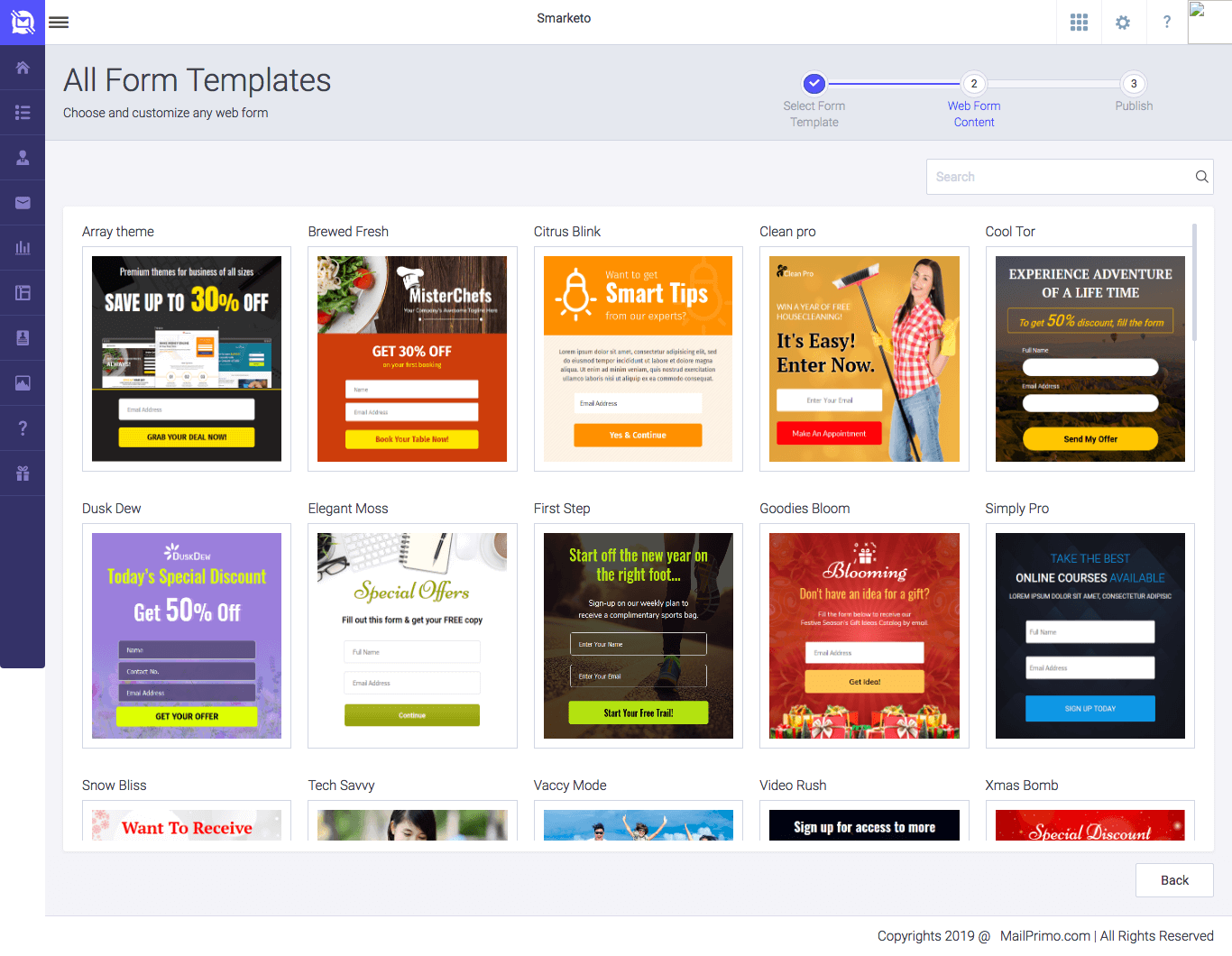Click the Vaccy Mode label
The image size is (1232, 956).
coord(570,786)
